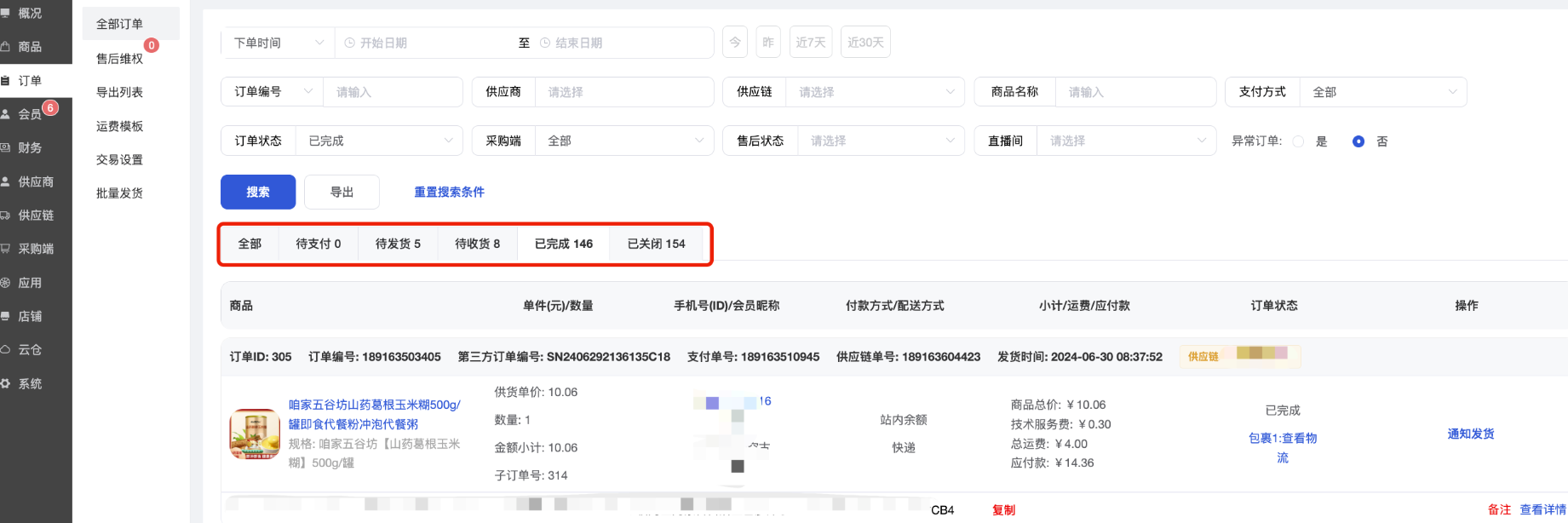
Task: Open 售后维权 in the order submenu
Action: click(x=119, y=58)
